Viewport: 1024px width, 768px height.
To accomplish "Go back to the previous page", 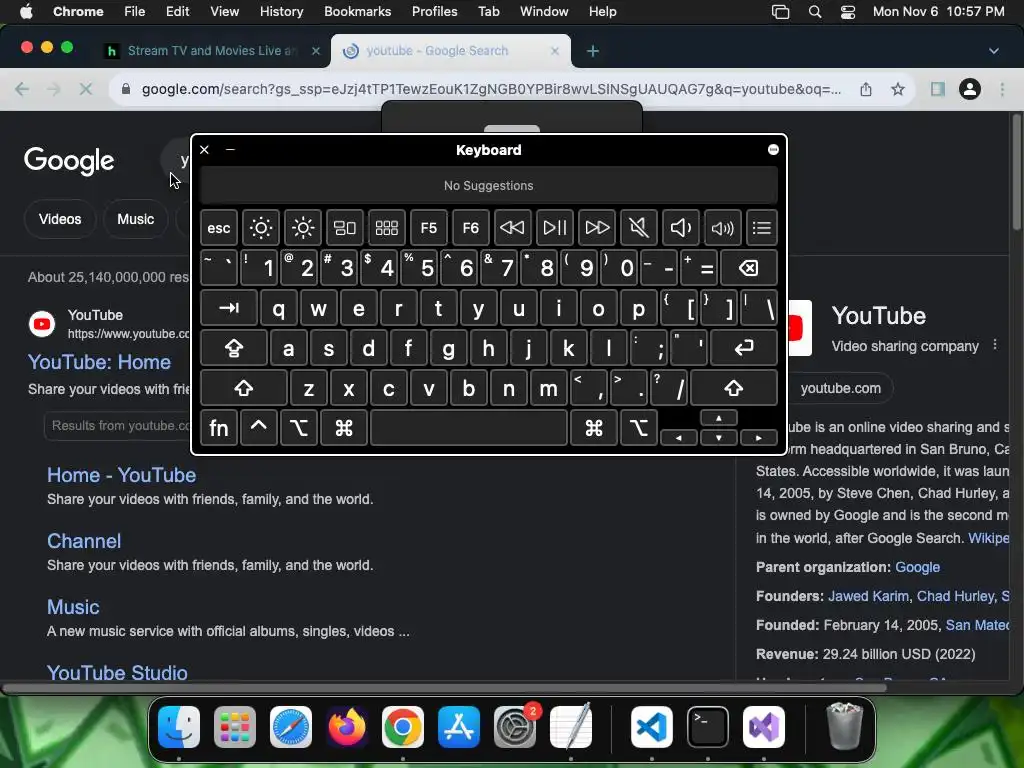I will tap(22, 89).
